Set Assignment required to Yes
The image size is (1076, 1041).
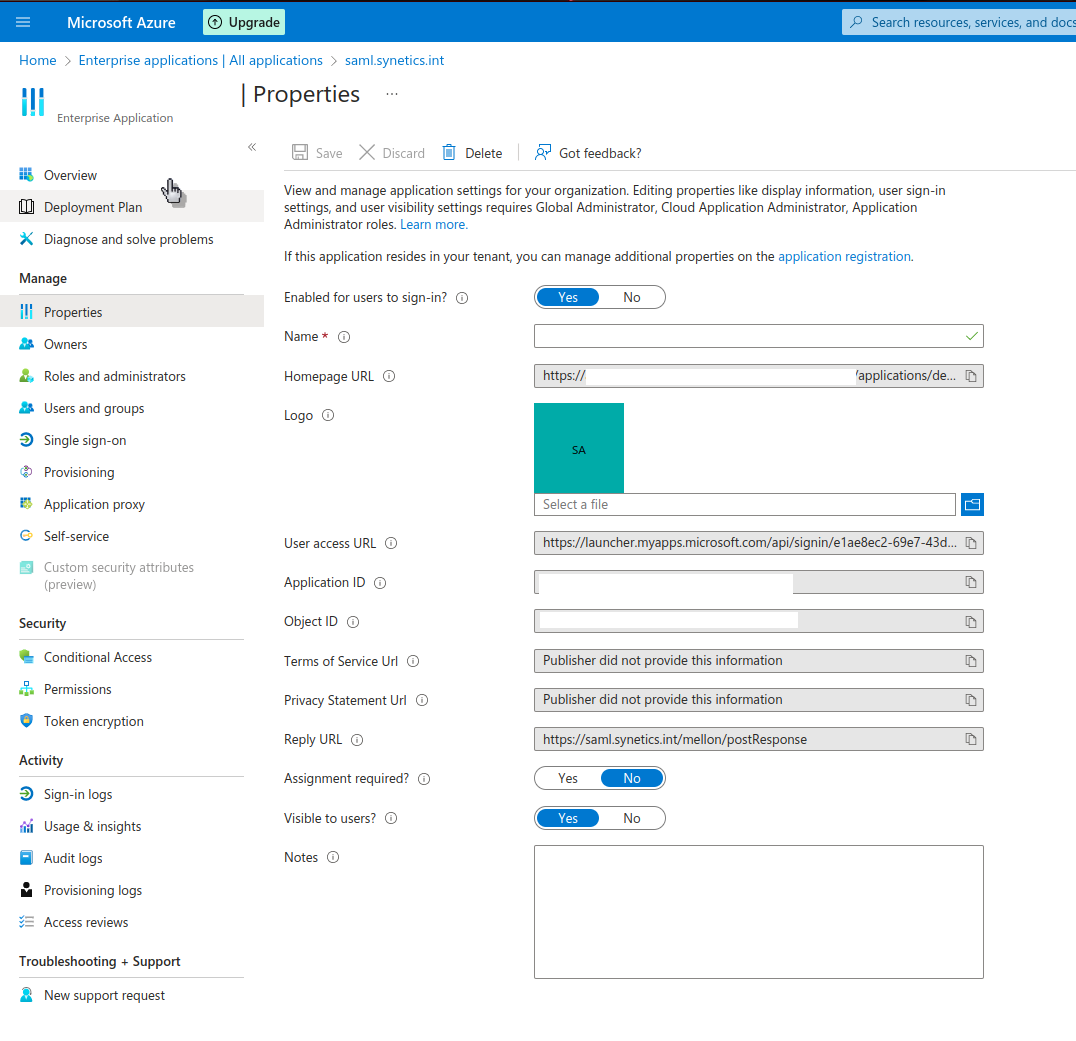pyautogui.click(x=568, y=778)
